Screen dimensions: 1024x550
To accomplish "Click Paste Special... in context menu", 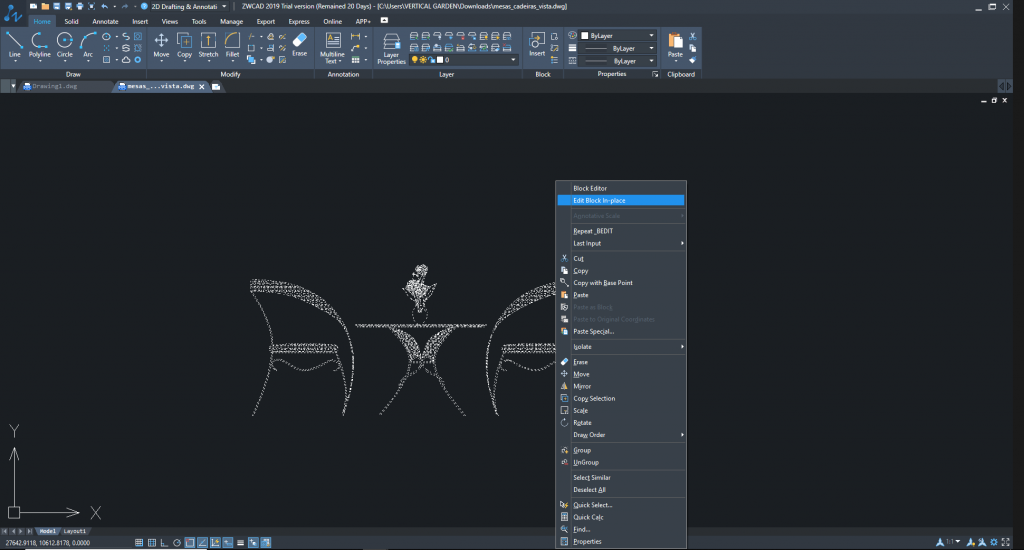I will click(x=621, y=331).
